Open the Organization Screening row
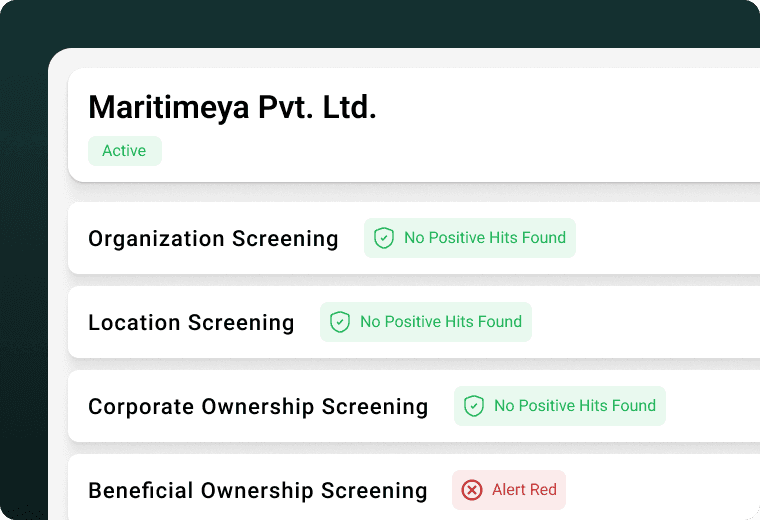 coord(414,238)
